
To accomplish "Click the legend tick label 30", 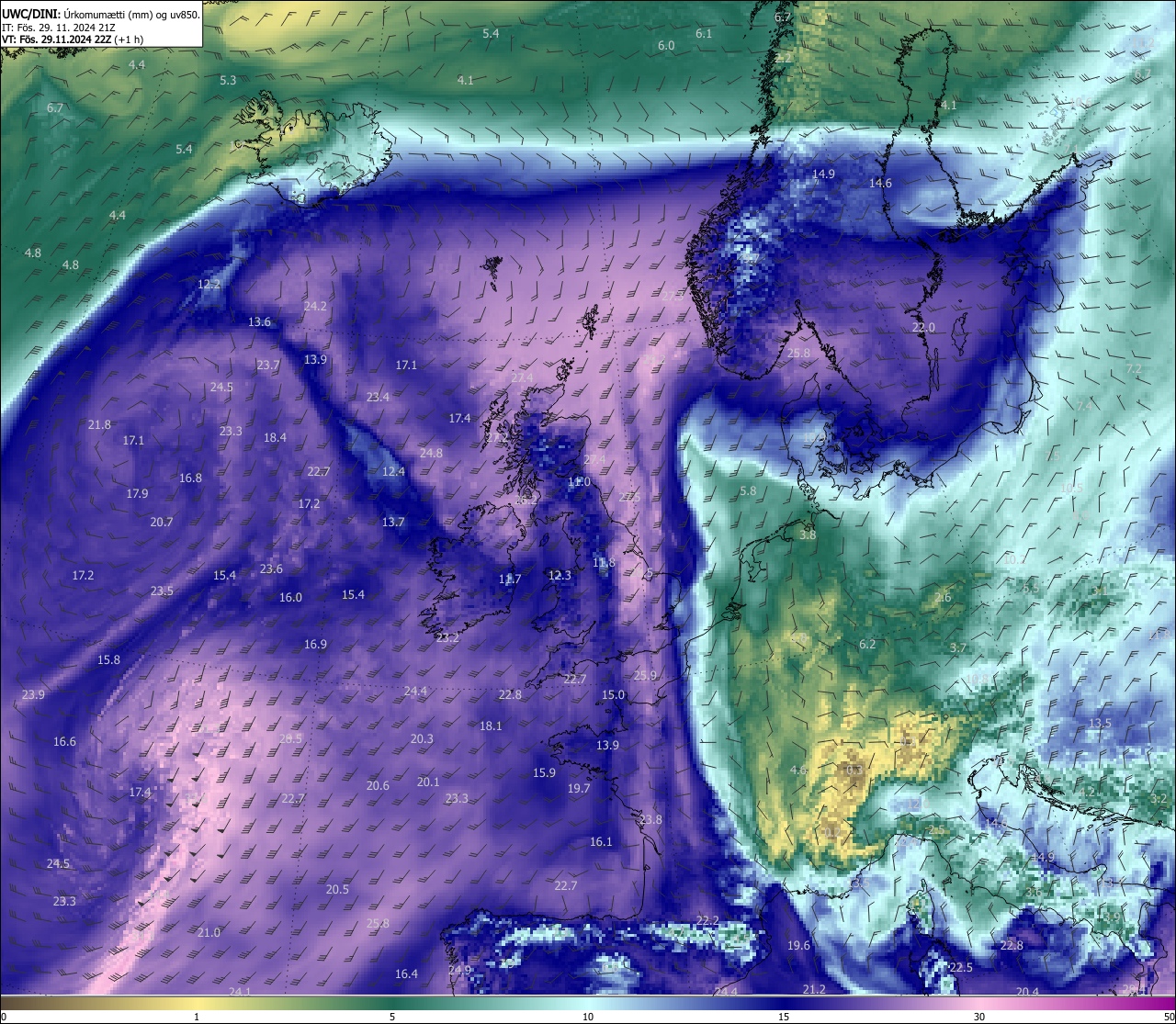I will click(x=979, y=1017).
